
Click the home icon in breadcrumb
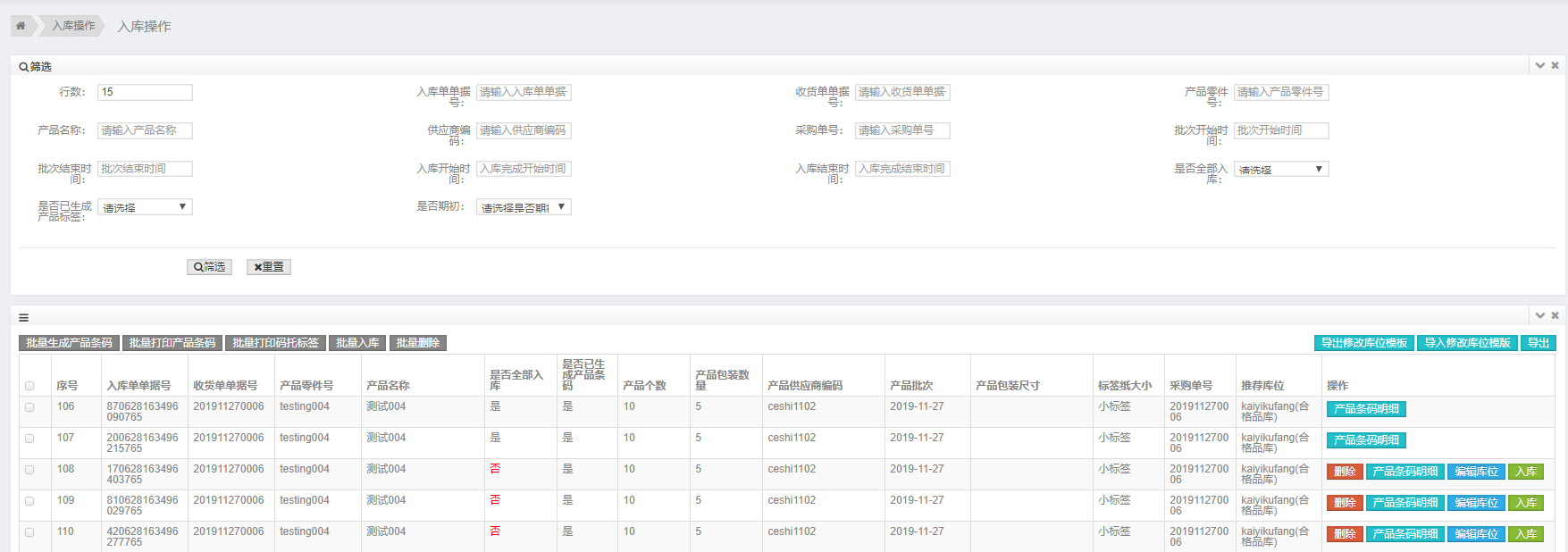tap(21, 26)
